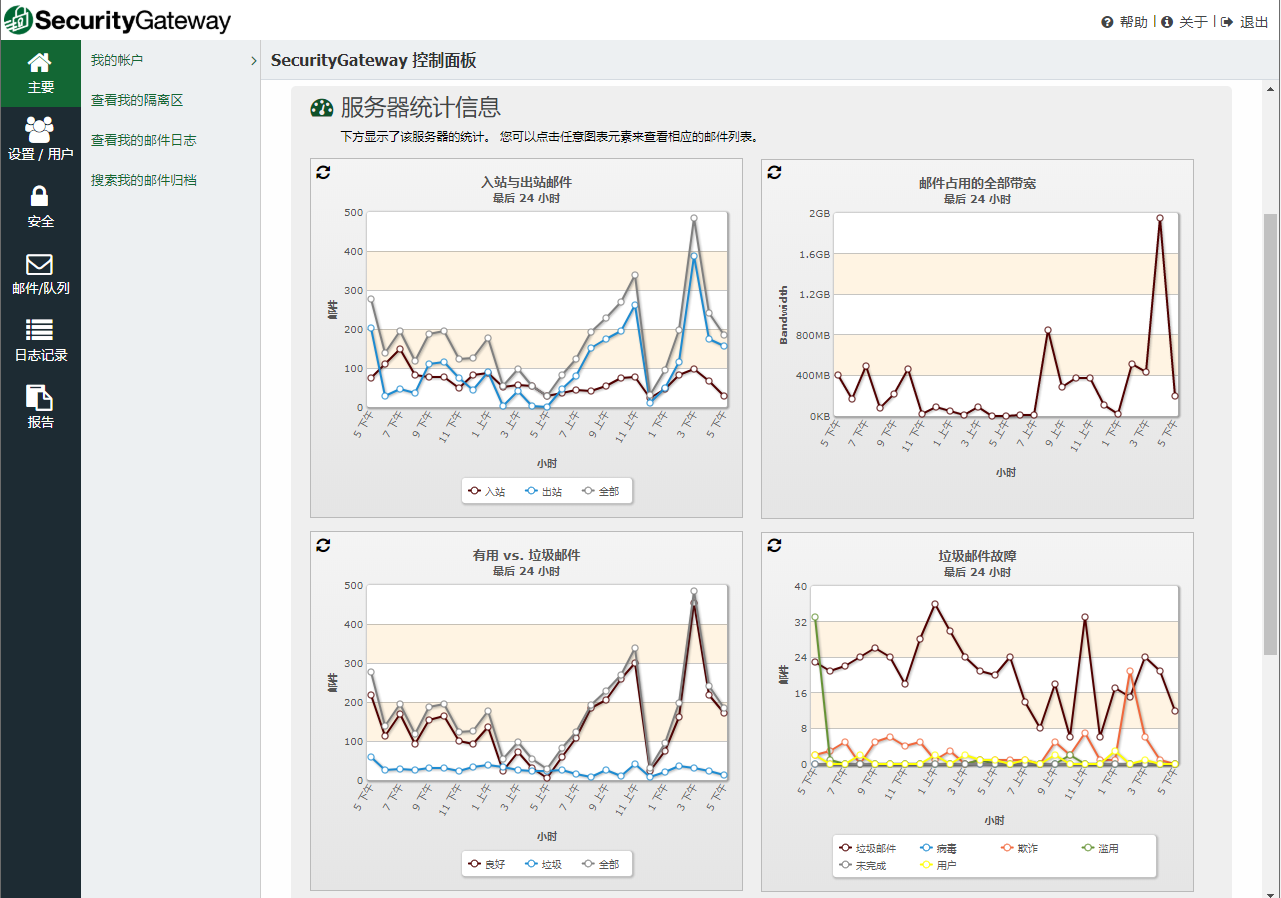Image resolution: width=1281 pixels, height=898 pixels.
Task: Open the 主要 home section in sidebar
Action: click(40, 73)
